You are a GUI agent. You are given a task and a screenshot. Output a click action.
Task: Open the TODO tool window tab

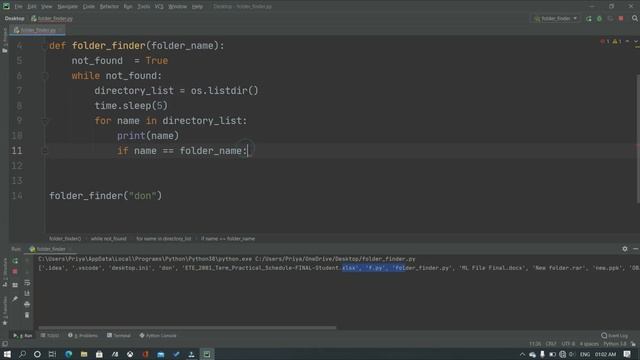[x=50, y=336]
